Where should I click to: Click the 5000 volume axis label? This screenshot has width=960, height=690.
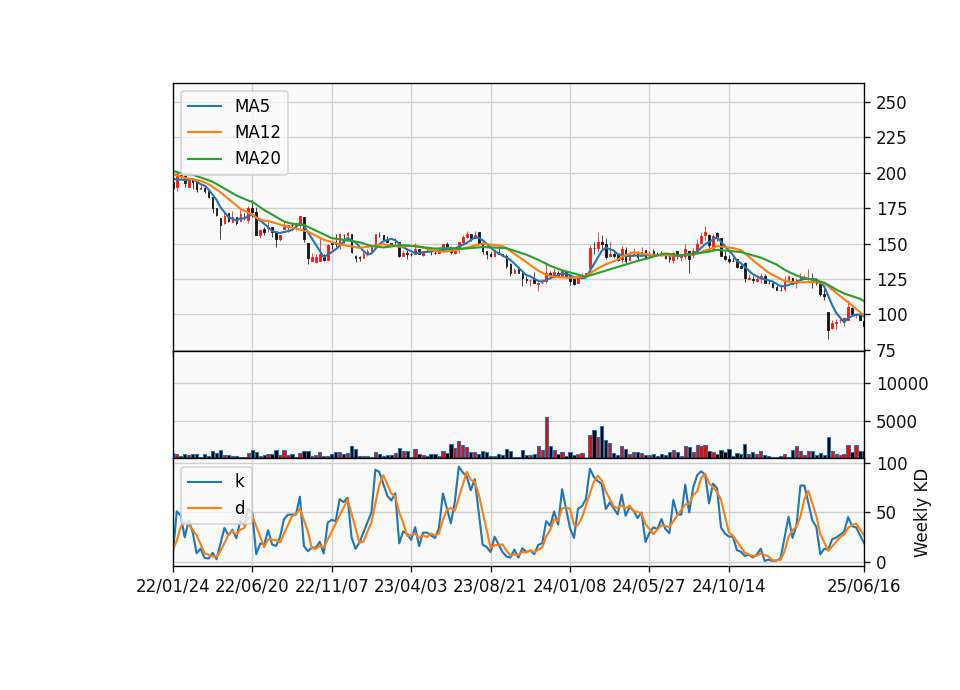(x=897, y=422)
